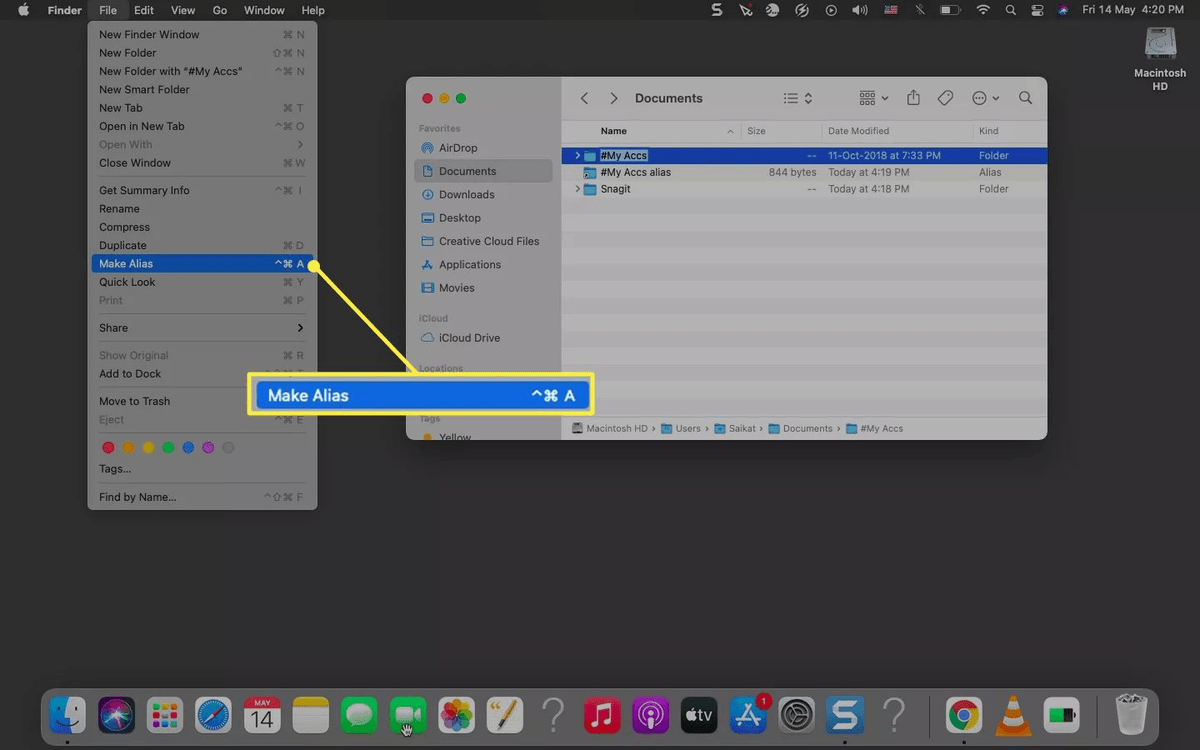The height and width of the screenshot is (750, 1200).
Task: Apply the green tag color in File menu
Action: pos(168,447)
